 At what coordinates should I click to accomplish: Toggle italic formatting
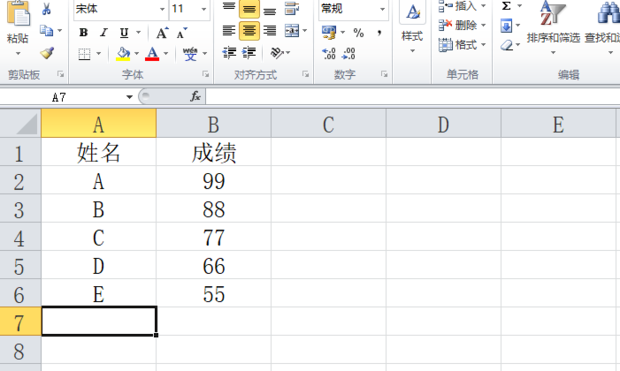104,32
